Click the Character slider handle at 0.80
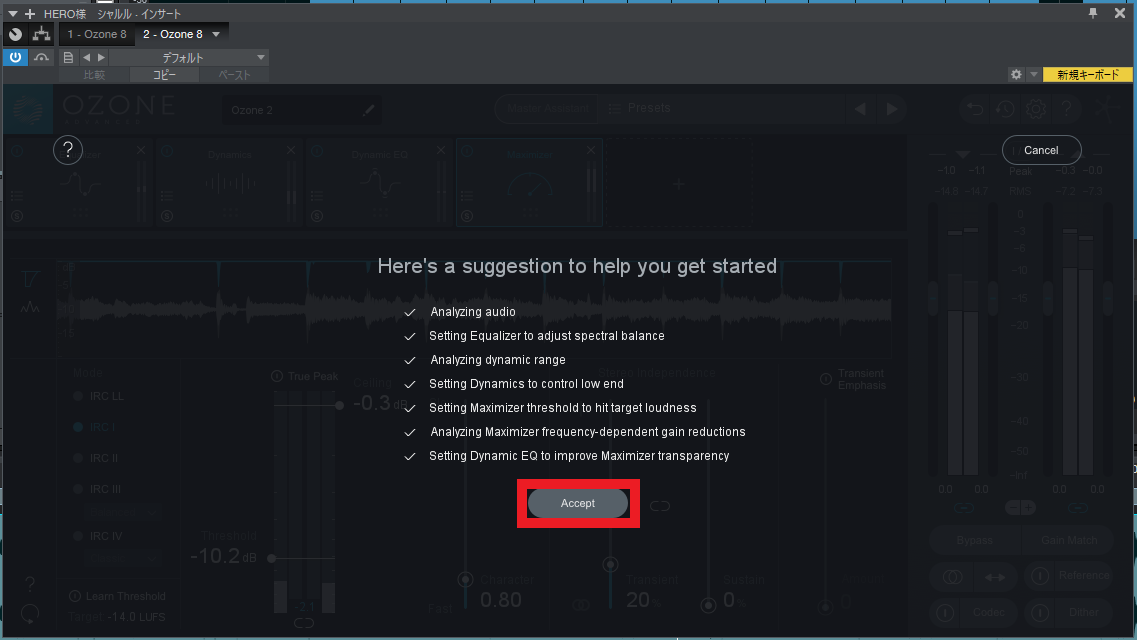The image size is (1137, 640). pos(466,579)
